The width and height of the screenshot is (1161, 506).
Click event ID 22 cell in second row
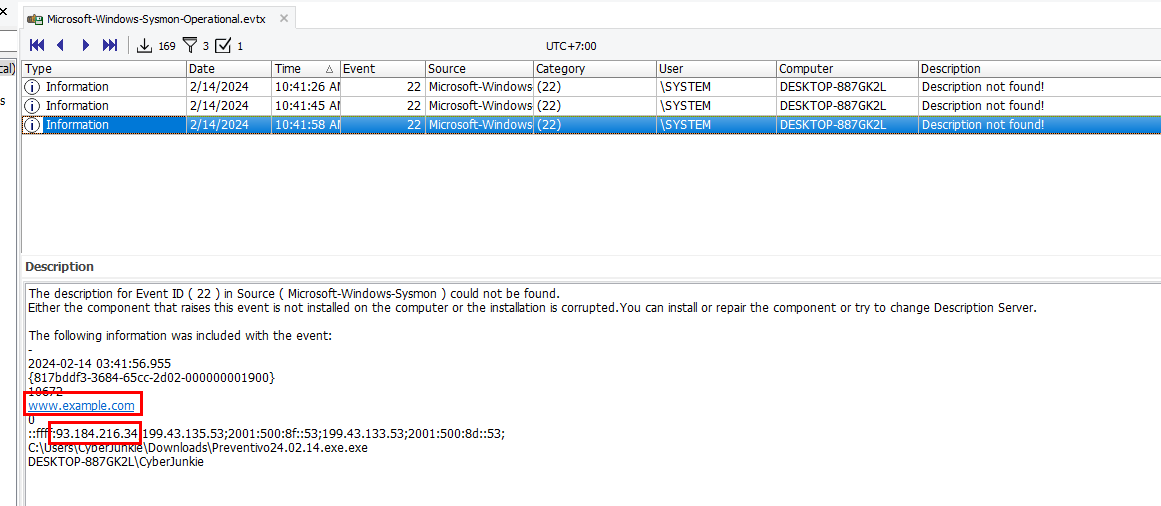click(x=382, y=106)
